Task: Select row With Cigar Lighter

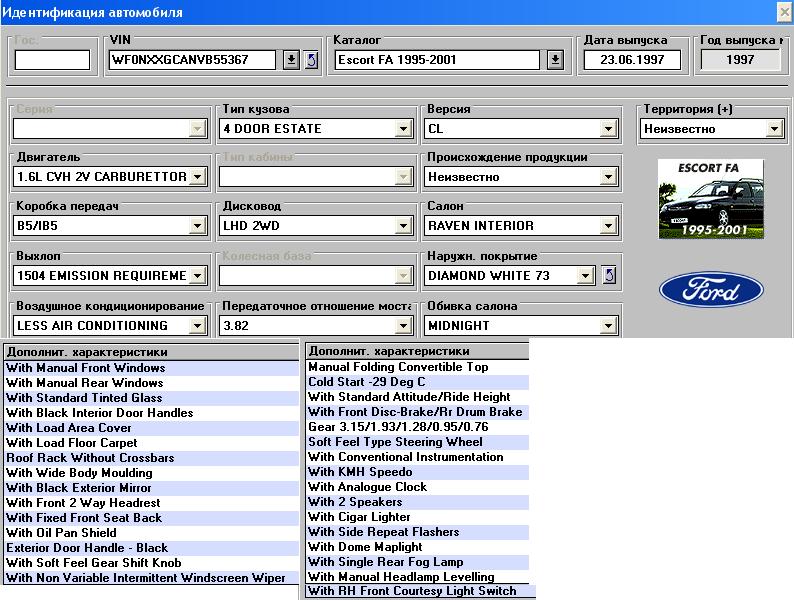Action: [418, 517]
